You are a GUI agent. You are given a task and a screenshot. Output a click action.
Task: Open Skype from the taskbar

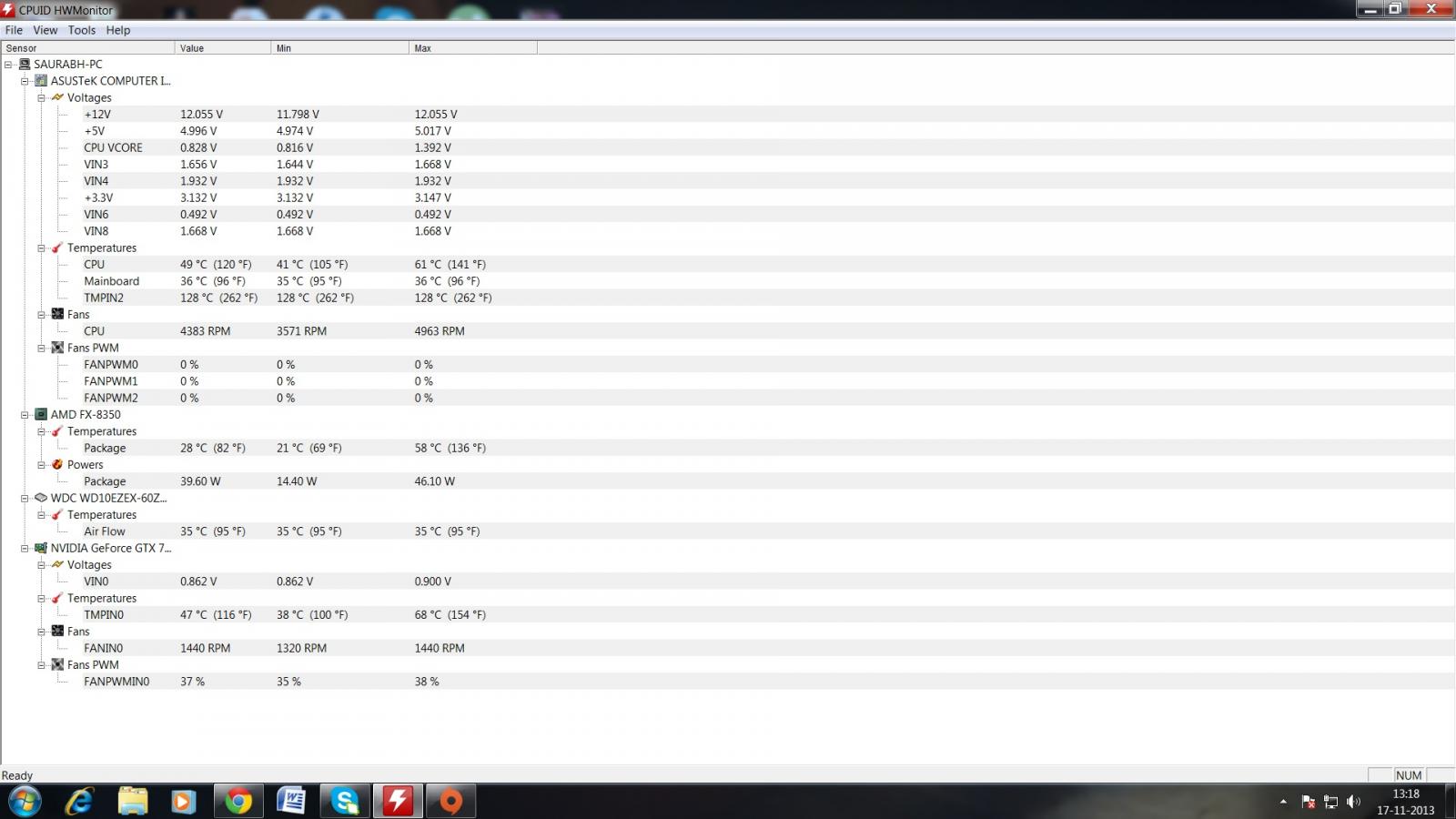point(345,801)
